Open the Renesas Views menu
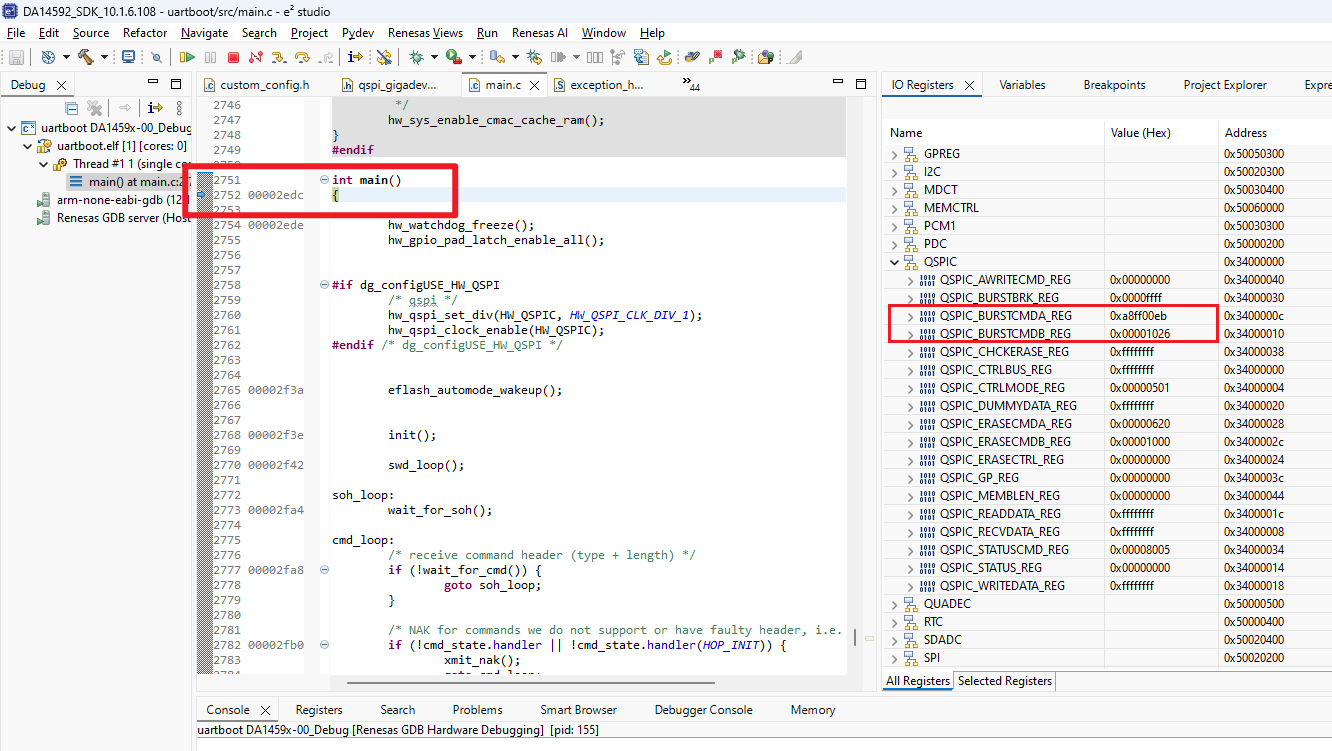Image resolution: width=1332 pixels, height=751 pixels. [x=425, y=33]
